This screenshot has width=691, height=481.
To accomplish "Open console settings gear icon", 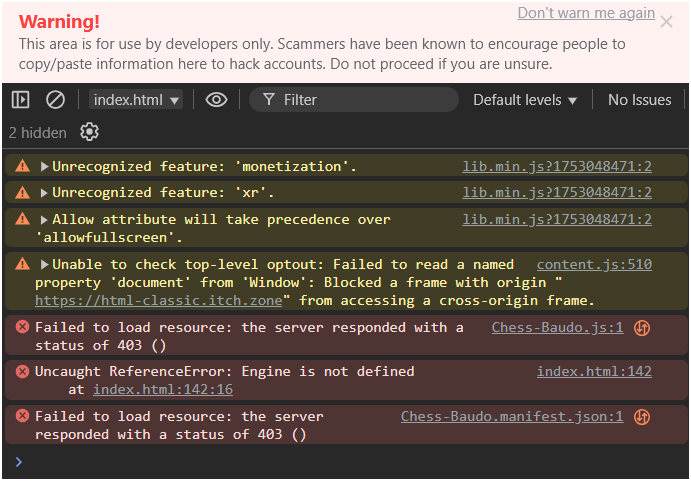I will pyautogui.click(x=90, y=132).
